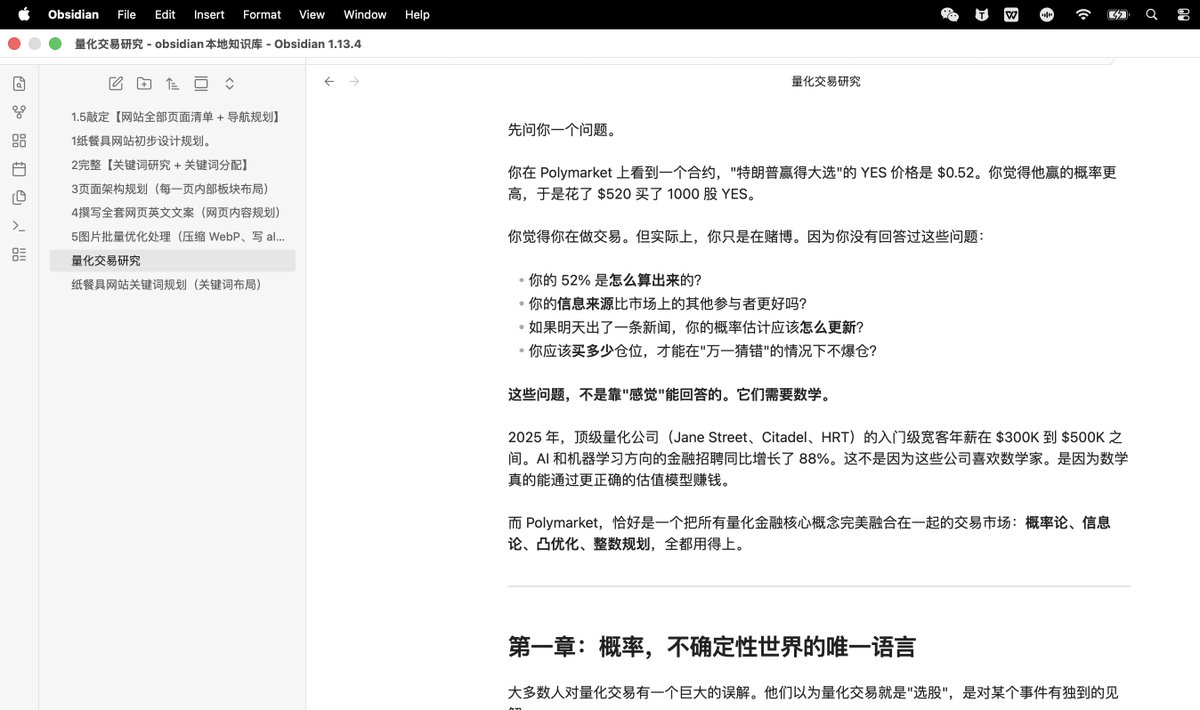The width and height of the screenshot is (1200, 710).
Task: Click the paragraph starting 2025 年，顶级量化公司
Action: 819,459
